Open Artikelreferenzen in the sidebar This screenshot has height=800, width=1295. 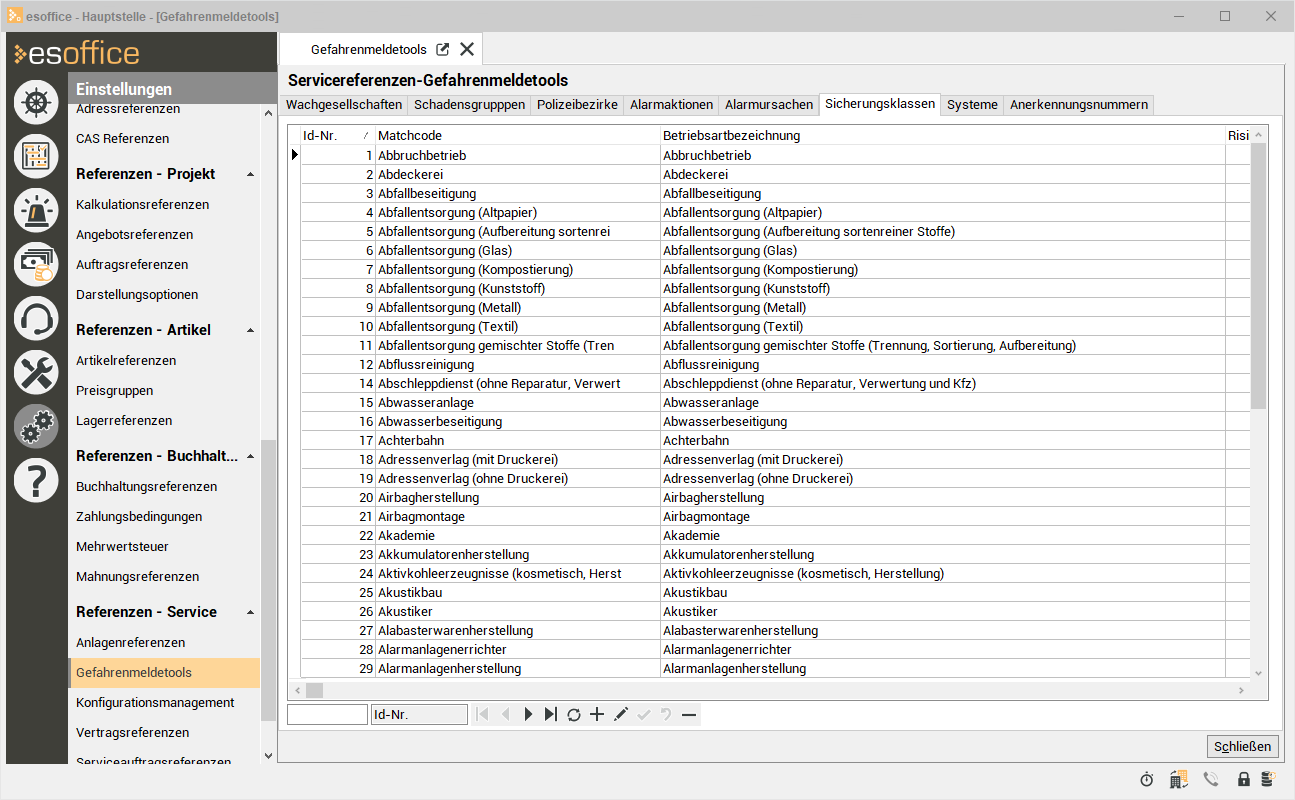tap(126, 360)
